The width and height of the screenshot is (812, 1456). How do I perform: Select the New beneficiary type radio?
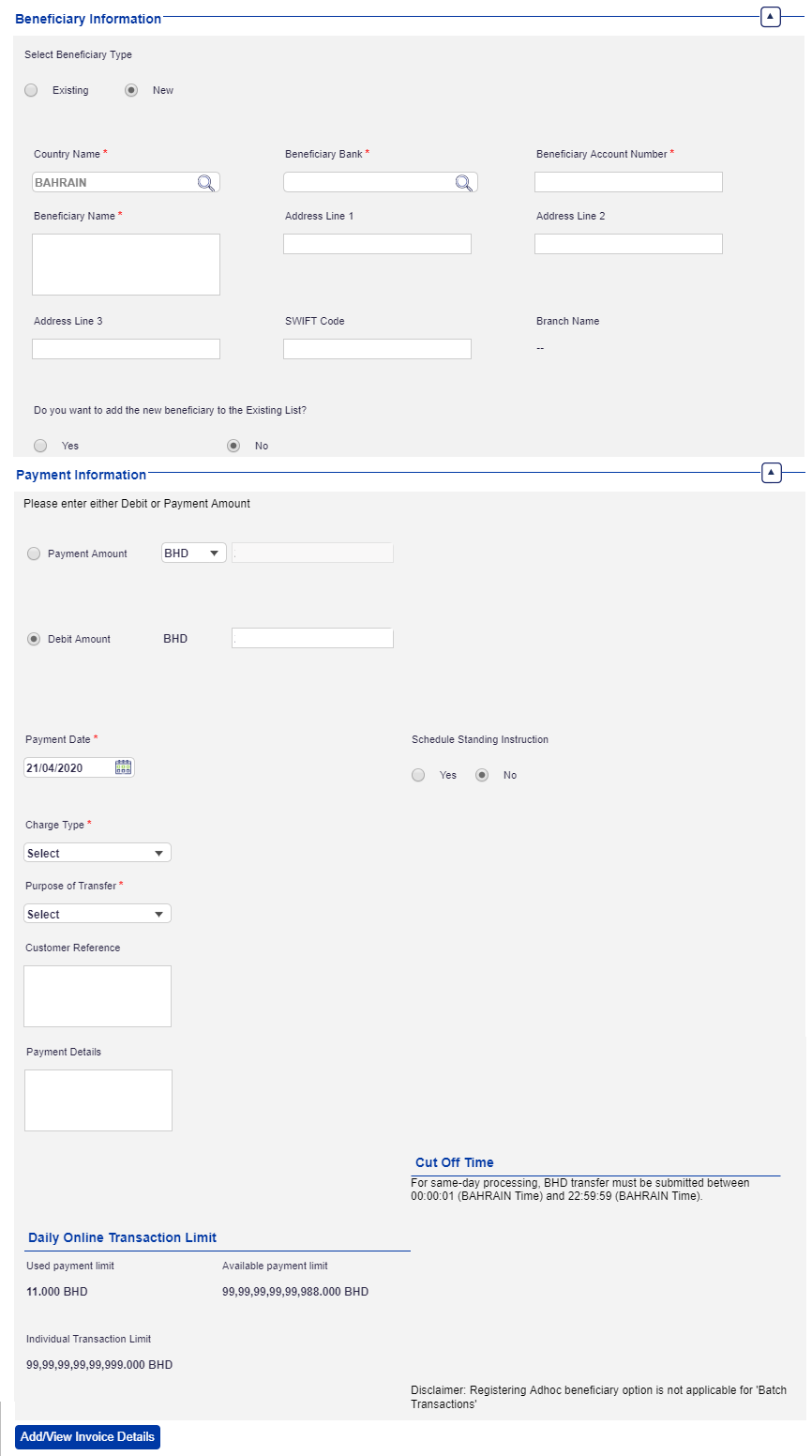tap(131, 90)
